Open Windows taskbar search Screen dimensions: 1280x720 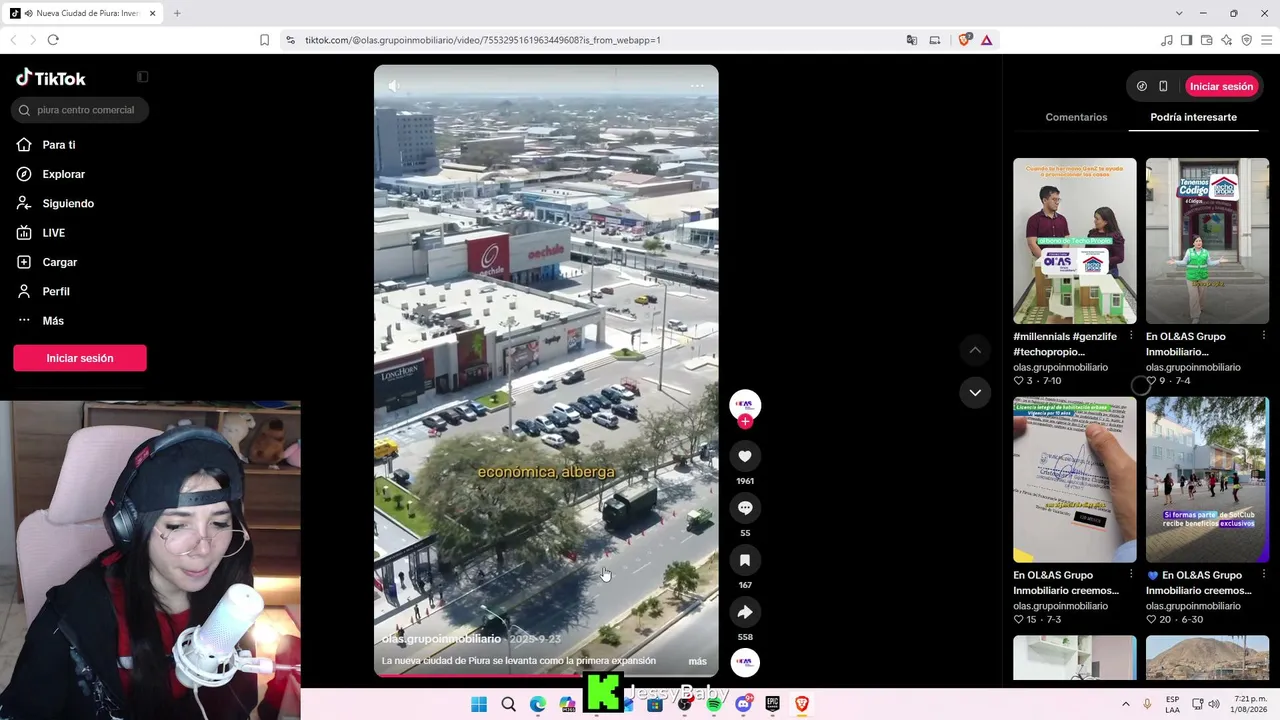click(508, 704)
